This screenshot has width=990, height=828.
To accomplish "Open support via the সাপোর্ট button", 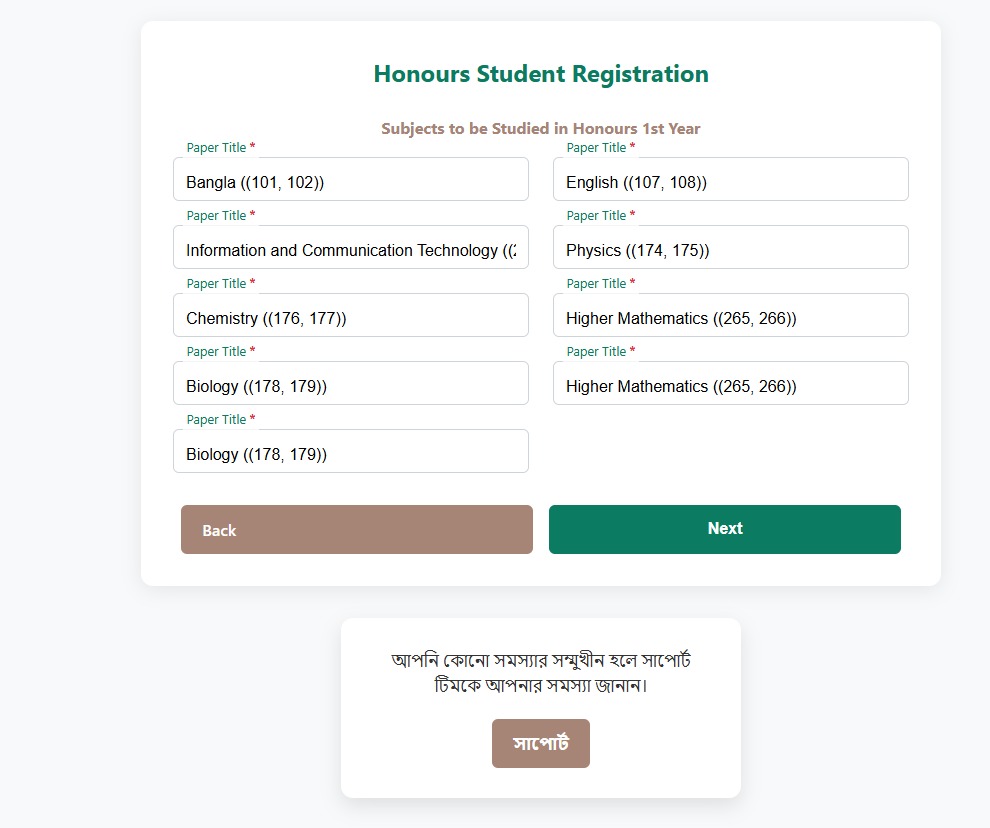I will pos(540,743).
